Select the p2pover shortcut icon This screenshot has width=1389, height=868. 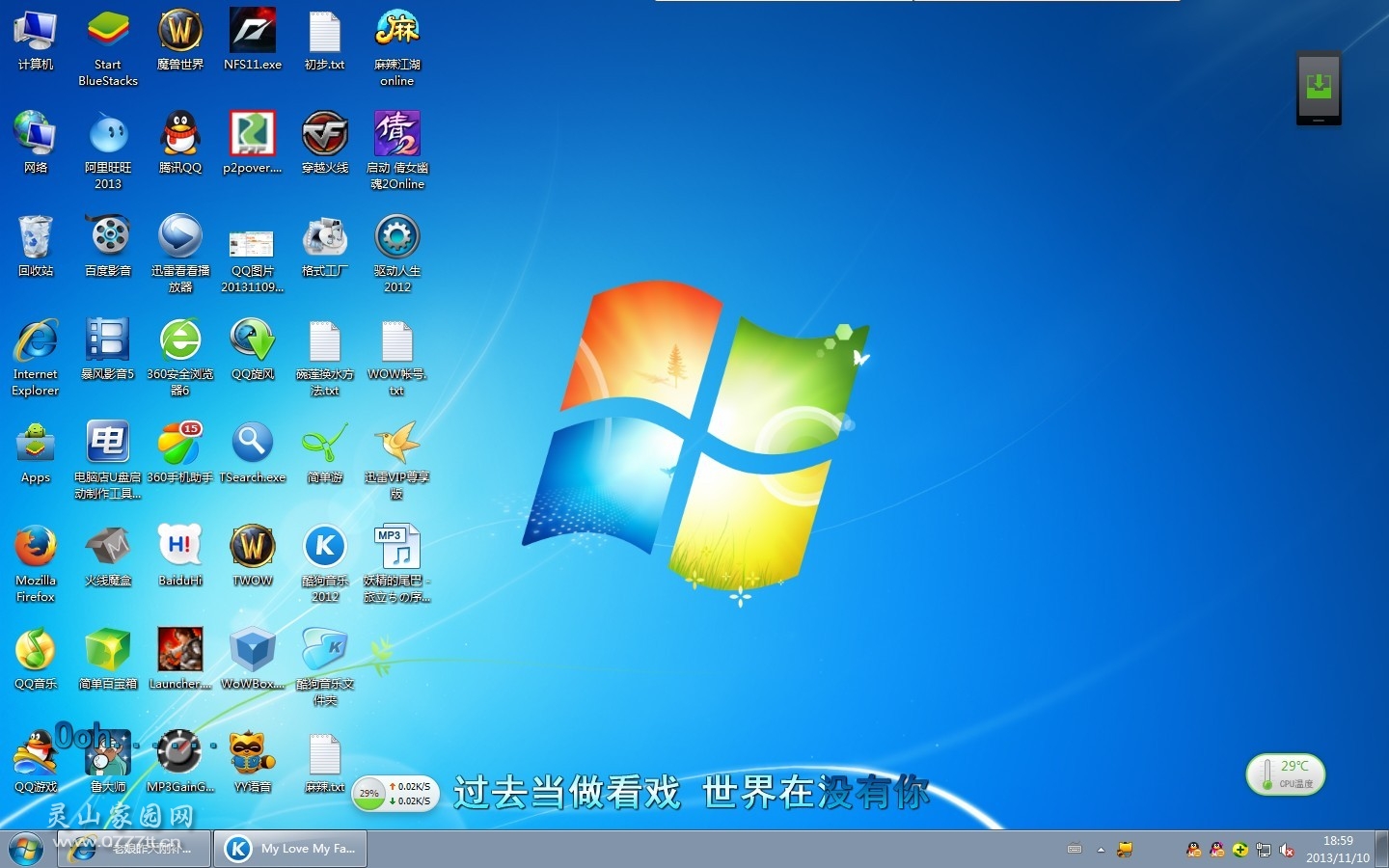tap(253, 144)
